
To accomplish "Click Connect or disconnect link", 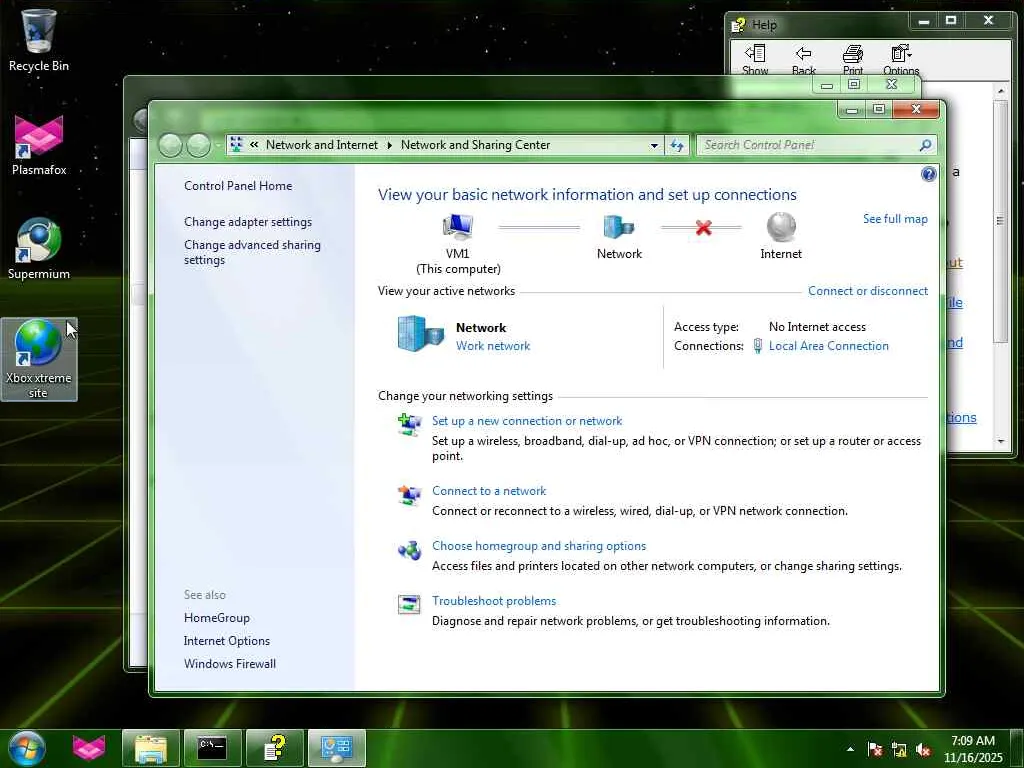I will [x=867, y=291].
